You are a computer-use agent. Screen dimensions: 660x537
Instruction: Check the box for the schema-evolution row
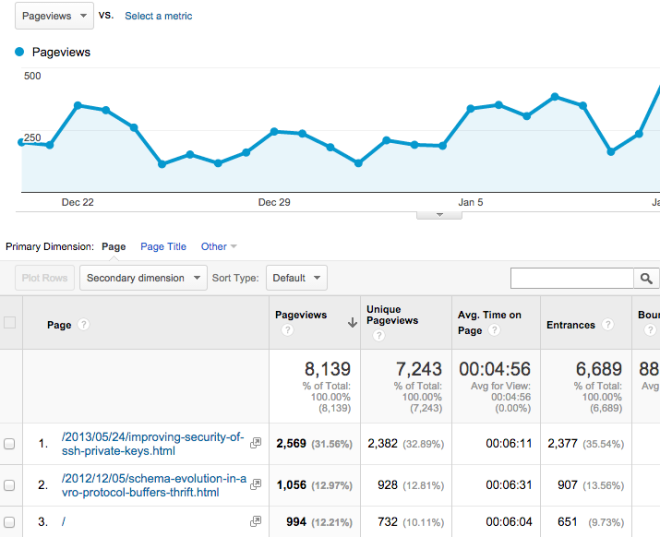(9, 485)
